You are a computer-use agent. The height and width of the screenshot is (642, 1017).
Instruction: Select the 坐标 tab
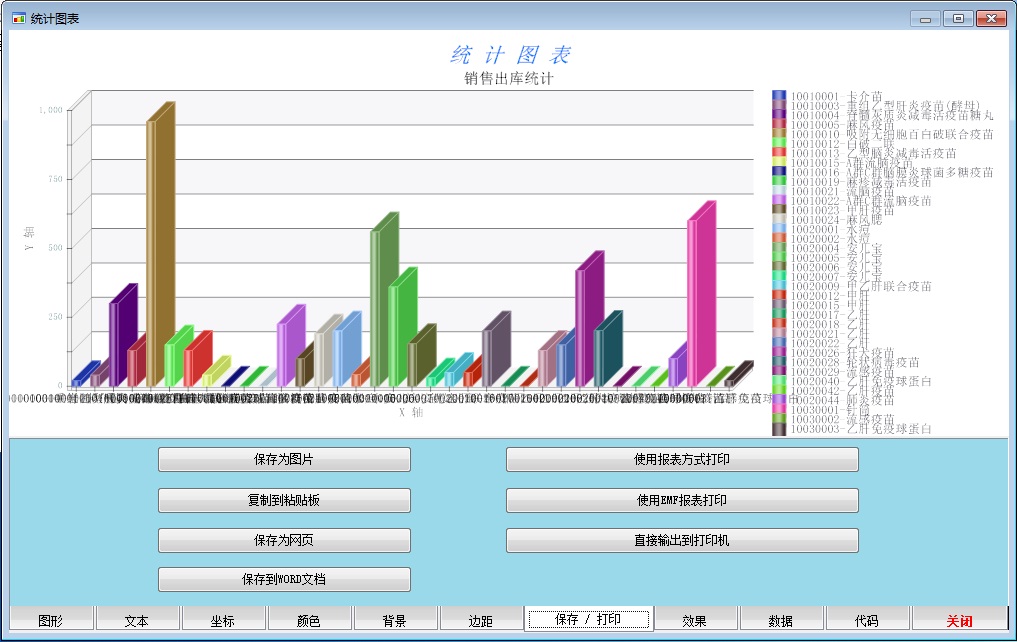[223, 620]
